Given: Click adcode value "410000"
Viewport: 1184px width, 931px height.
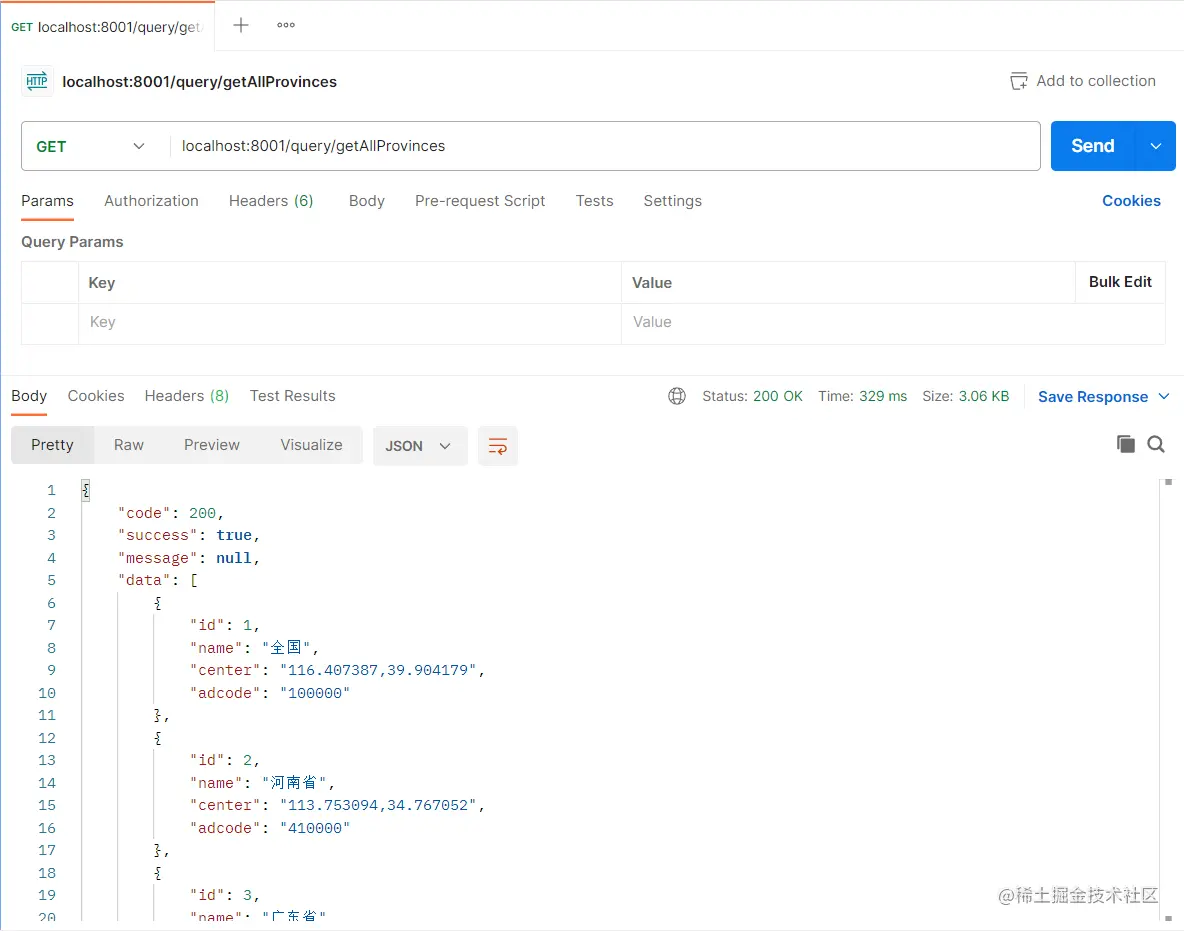Looking at the screenshot, I should click(315, 828).
